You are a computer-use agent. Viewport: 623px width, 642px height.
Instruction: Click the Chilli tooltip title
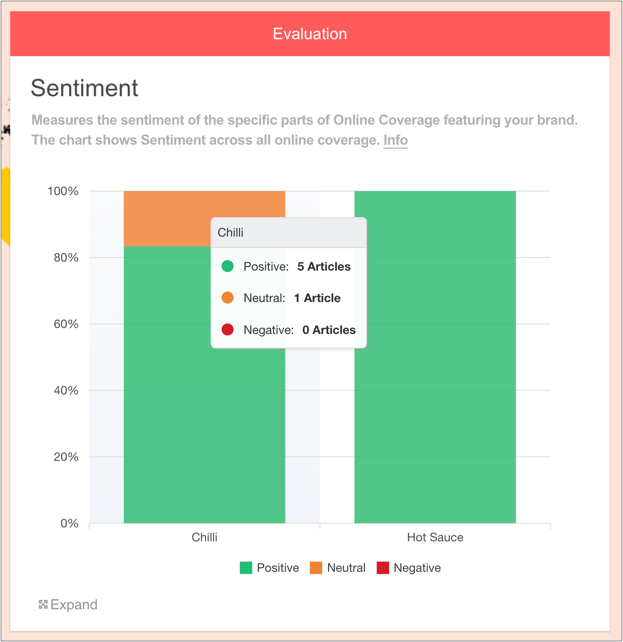coord(231,232)
